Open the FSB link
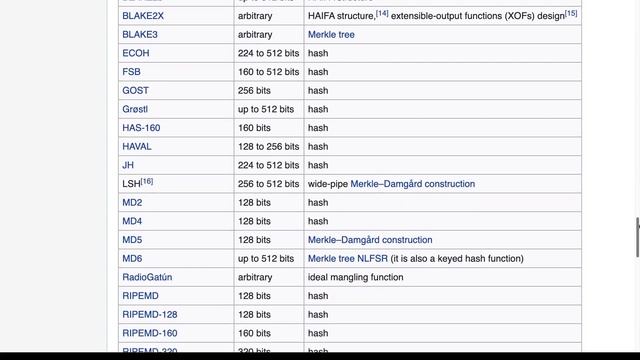Screen dimensions: 640x360 click(x=131, y=72)
